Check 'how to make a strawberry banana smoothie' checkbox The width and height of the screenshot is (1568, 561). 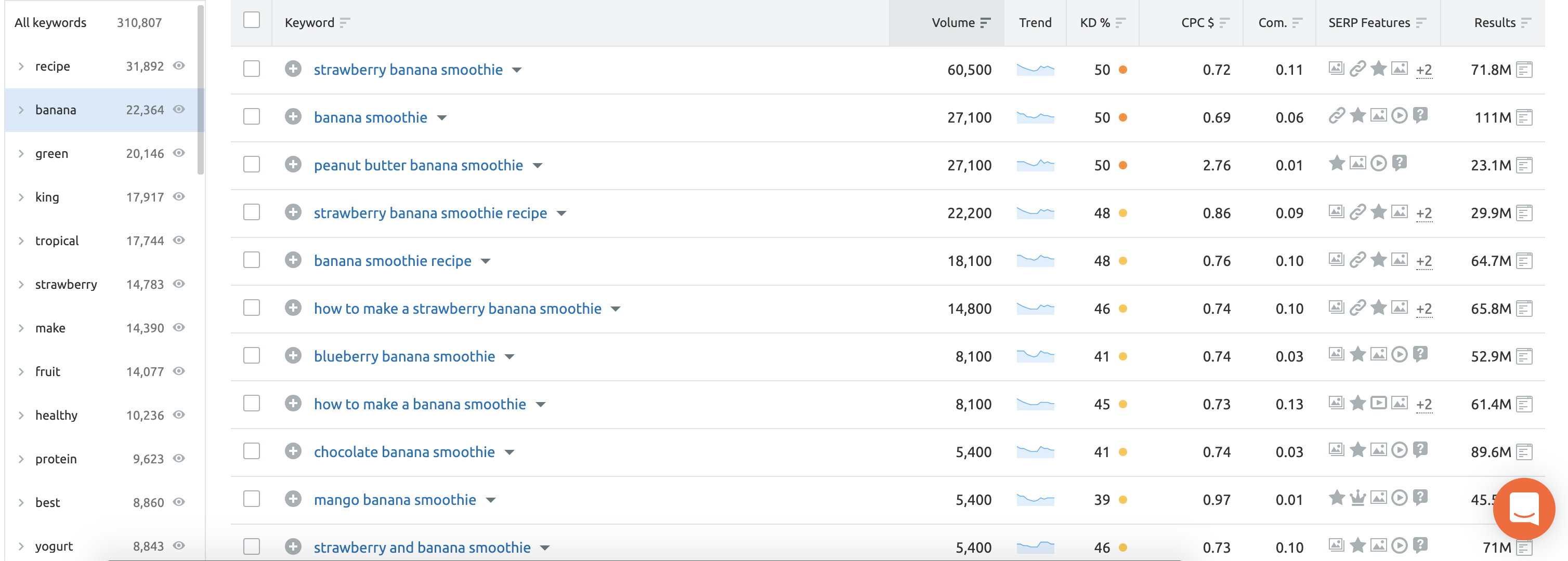(x=252, y=308)
